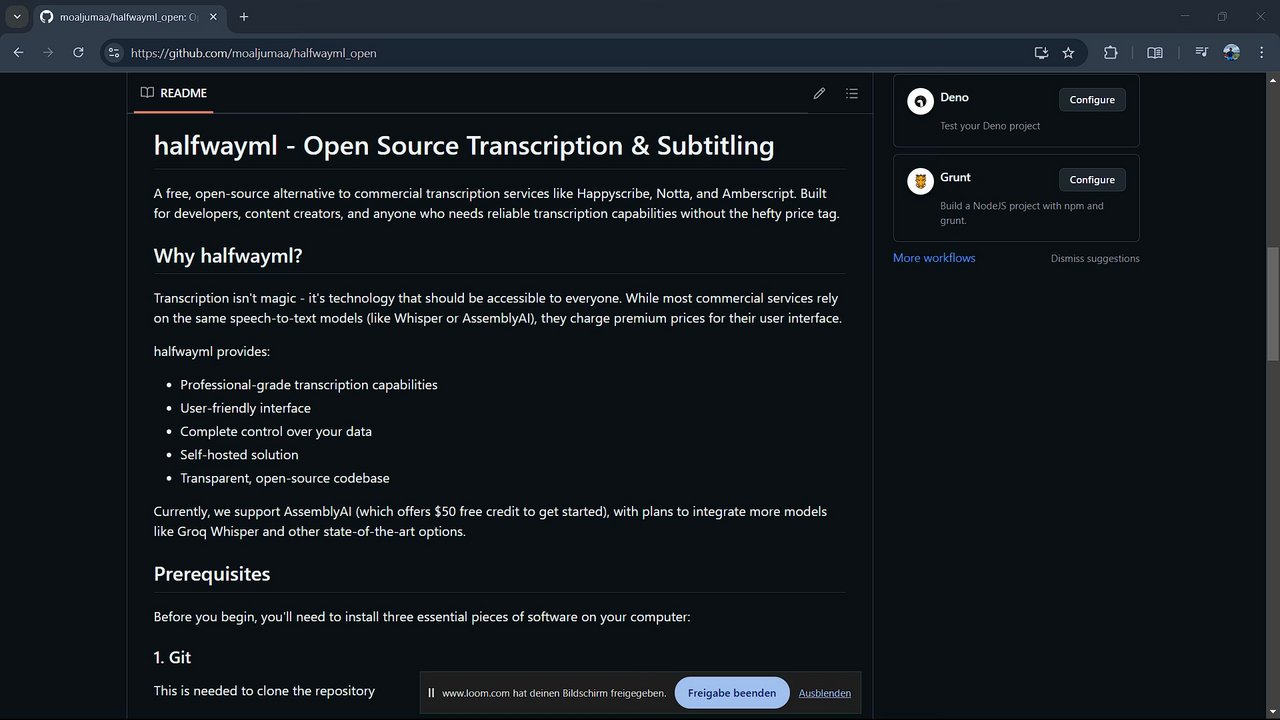Open the tab search dropdown arrow

coord(17,17)
